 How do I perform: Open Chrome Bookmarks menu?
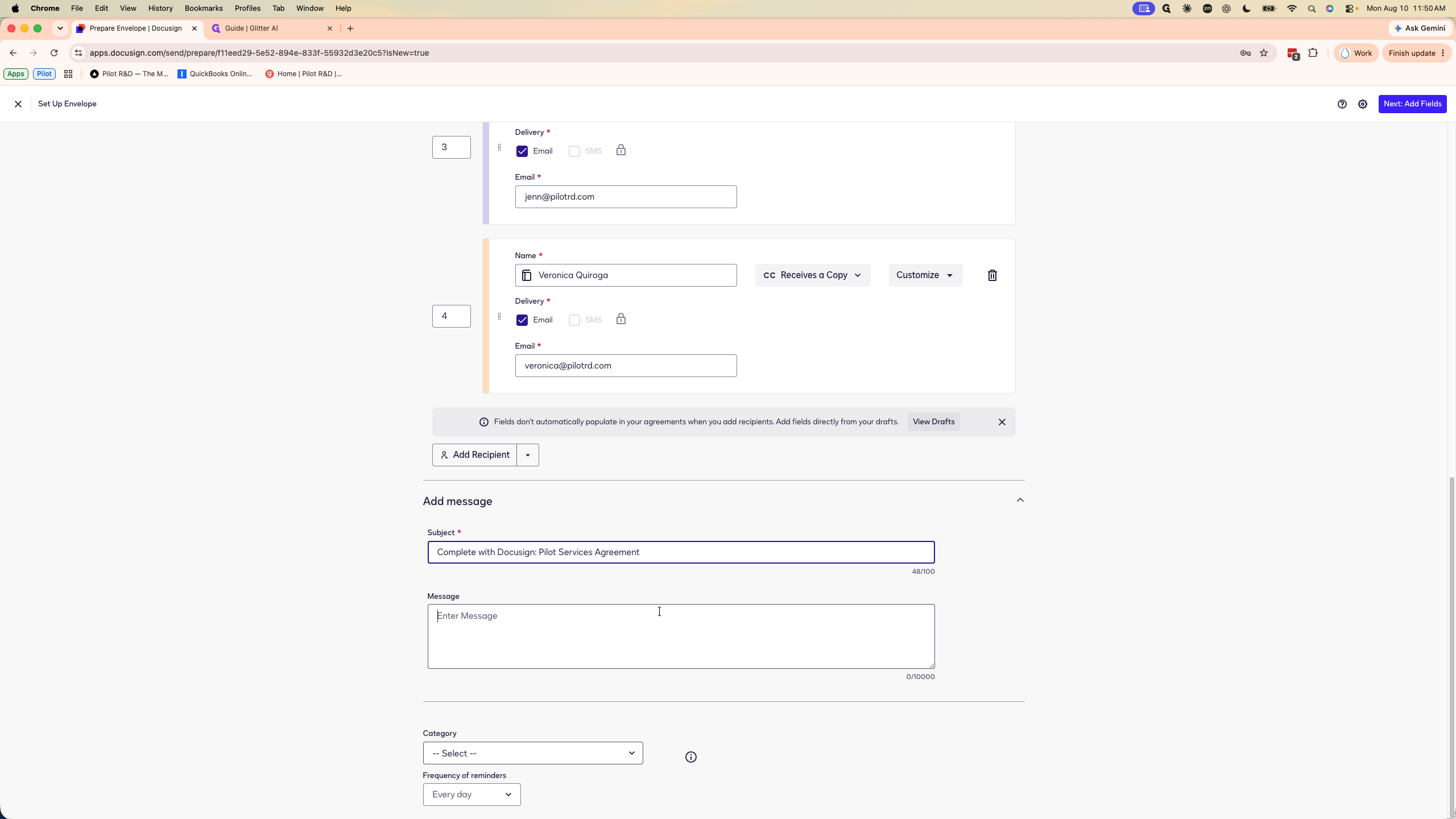tap(204, 9)
